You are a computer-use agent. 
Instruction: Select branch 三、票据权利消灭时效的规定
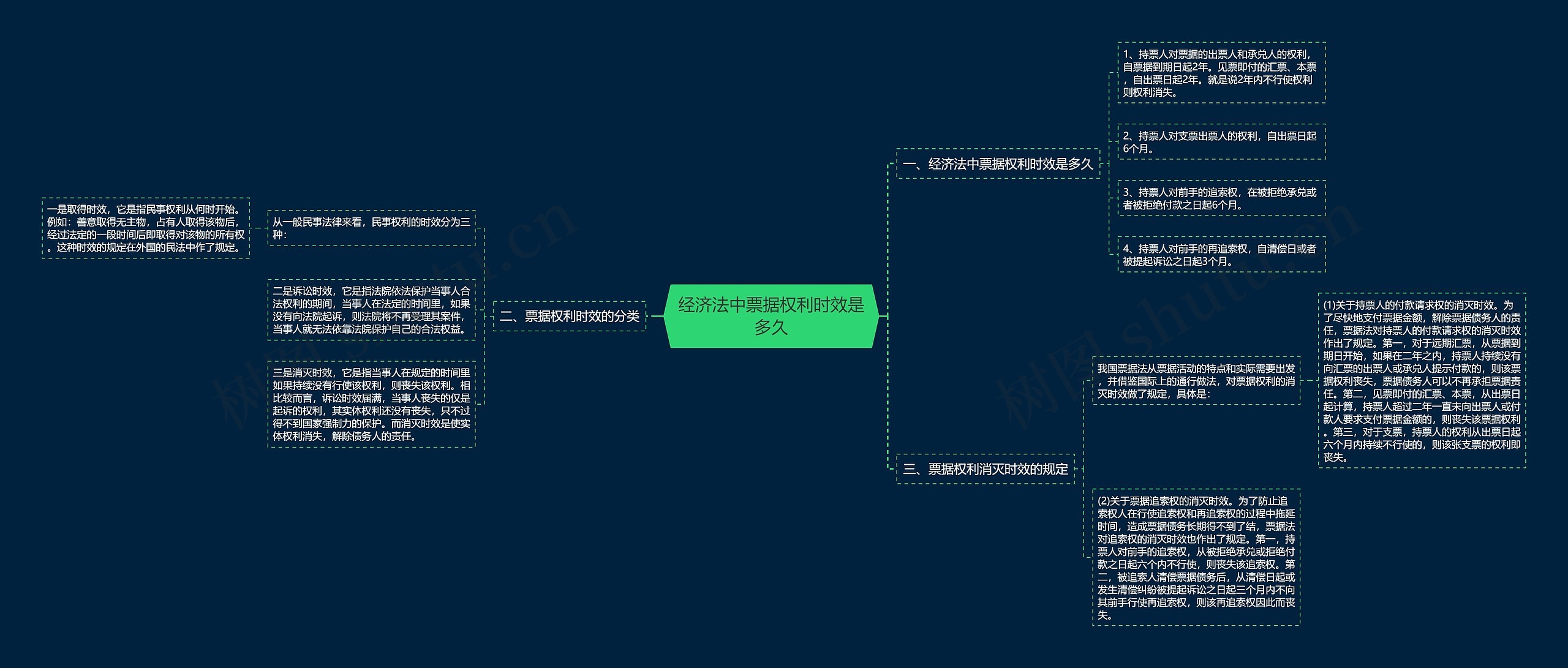(985, 469)
